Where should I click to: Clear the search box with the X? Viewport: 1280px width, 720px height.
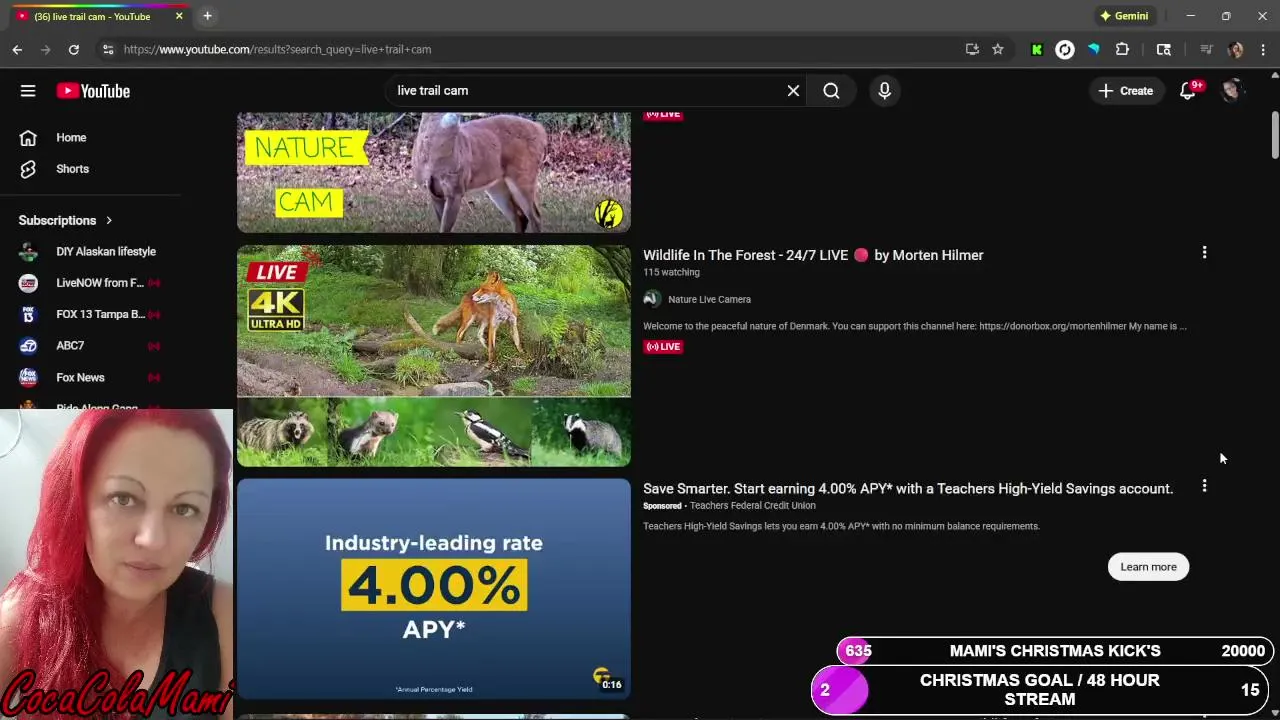[793, 91]
